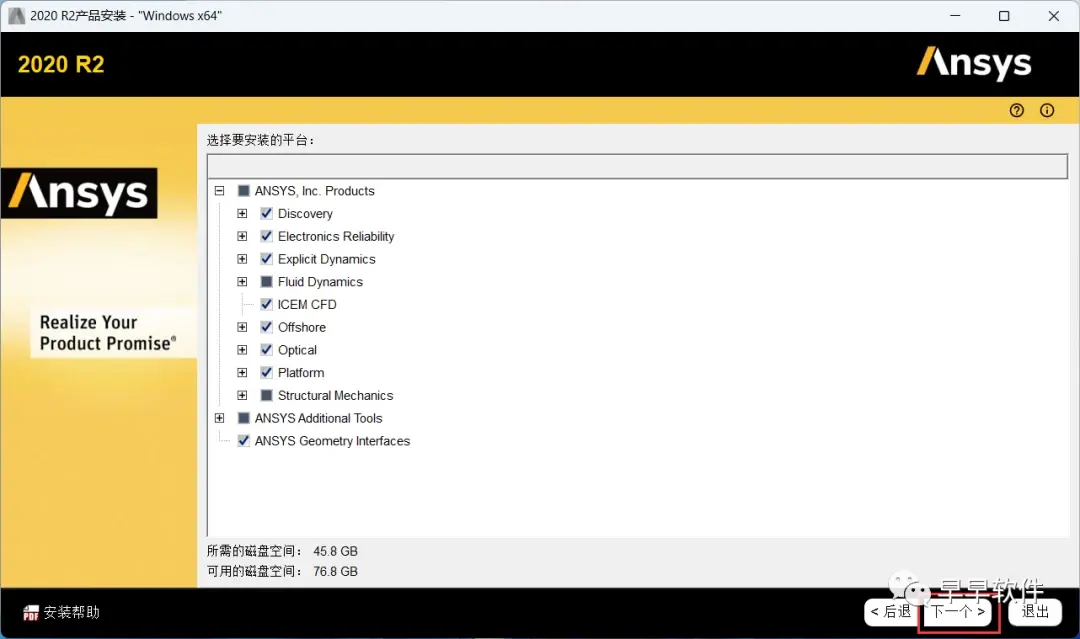
Task: Check the Structural Mechanics checkbox
Action: click(x=267, y=395)
